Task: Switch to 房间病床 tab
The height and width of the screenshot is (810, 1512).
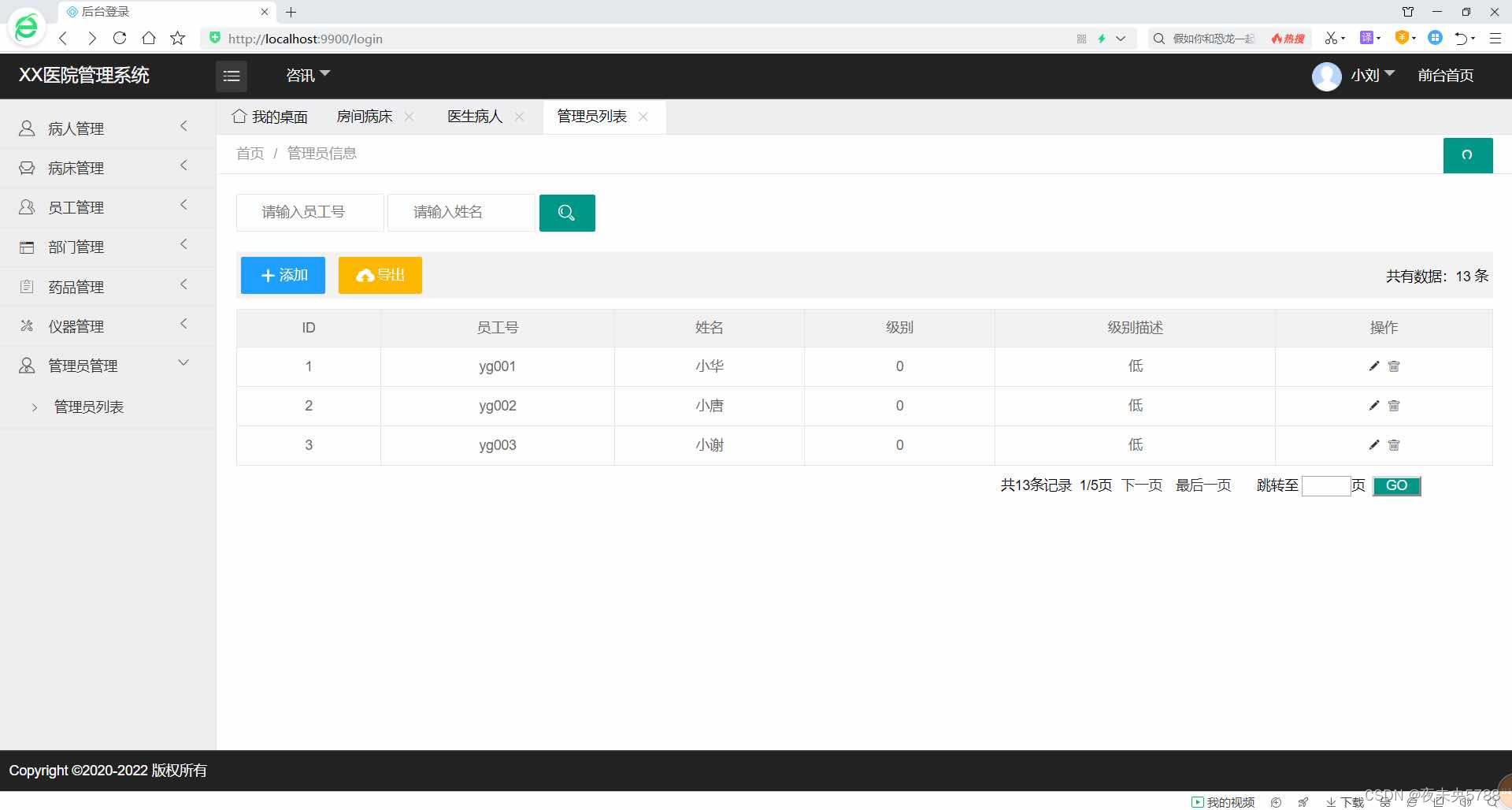Action: click(365, 117)
